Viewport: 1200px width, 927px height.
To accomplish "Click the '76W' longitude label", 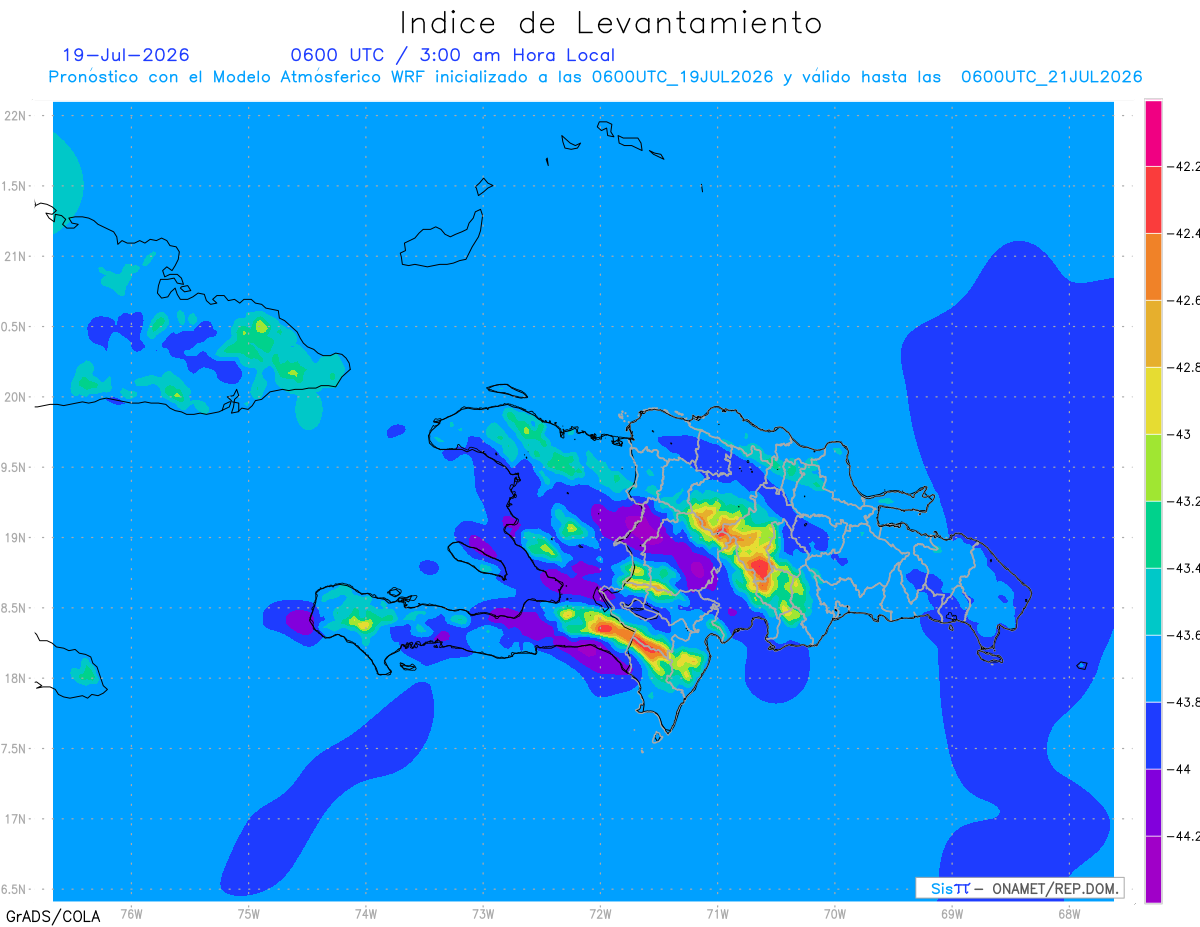I will click(131, 913).
